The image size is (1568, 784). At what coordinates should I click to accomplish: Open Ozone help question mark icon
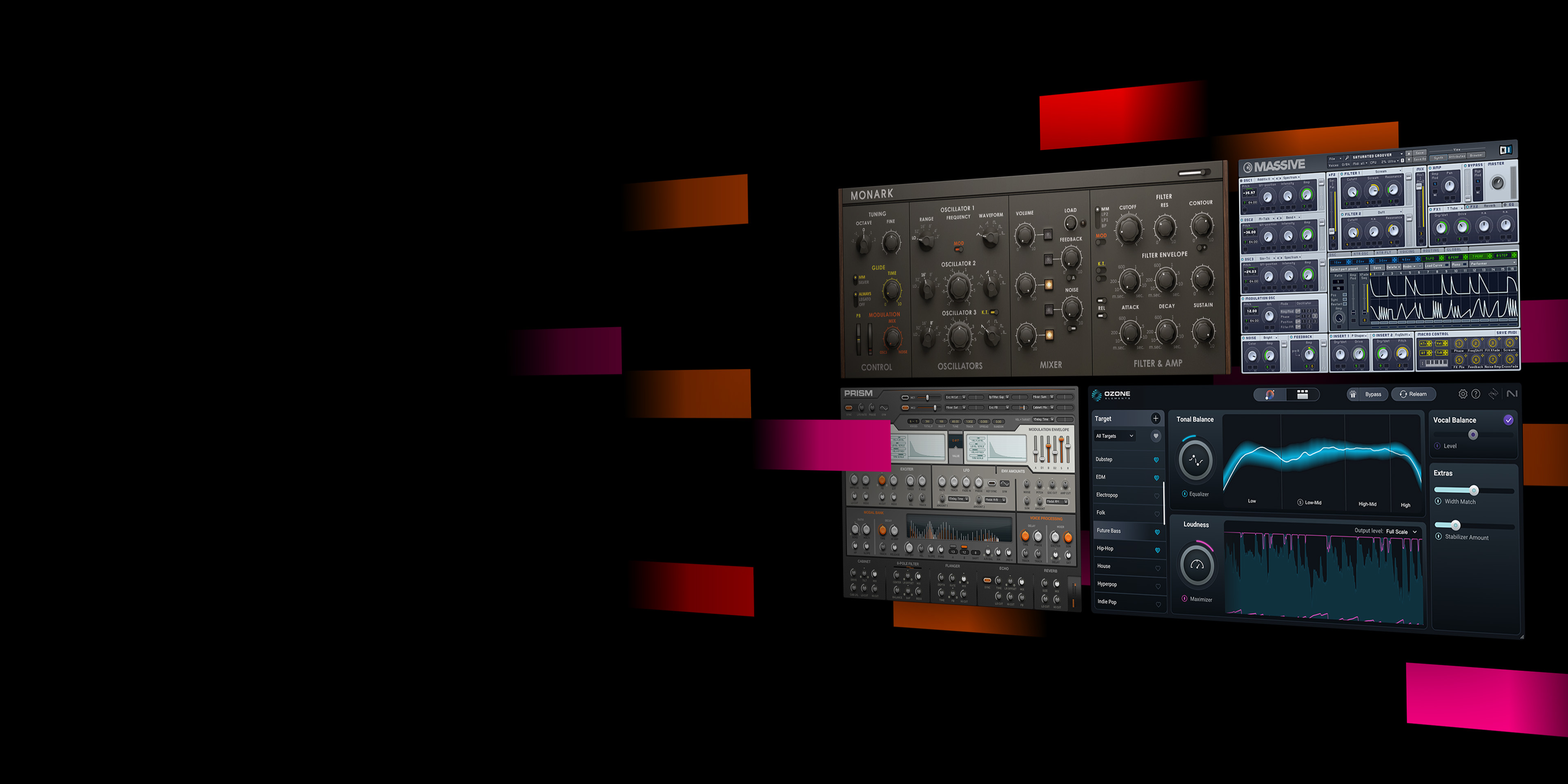(x=1475, y=394)
